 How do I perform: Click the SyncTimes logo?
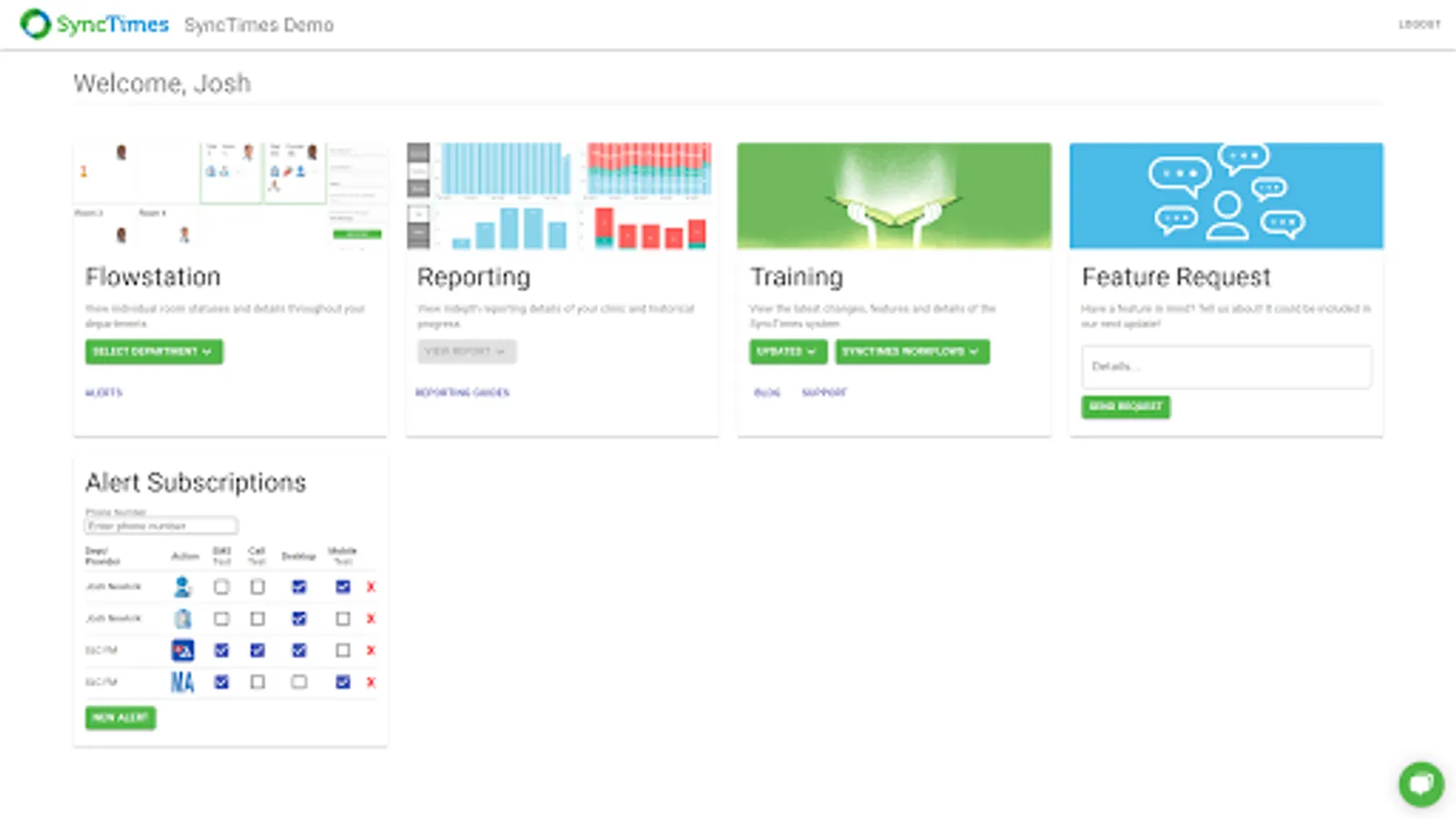pos(95,25)
